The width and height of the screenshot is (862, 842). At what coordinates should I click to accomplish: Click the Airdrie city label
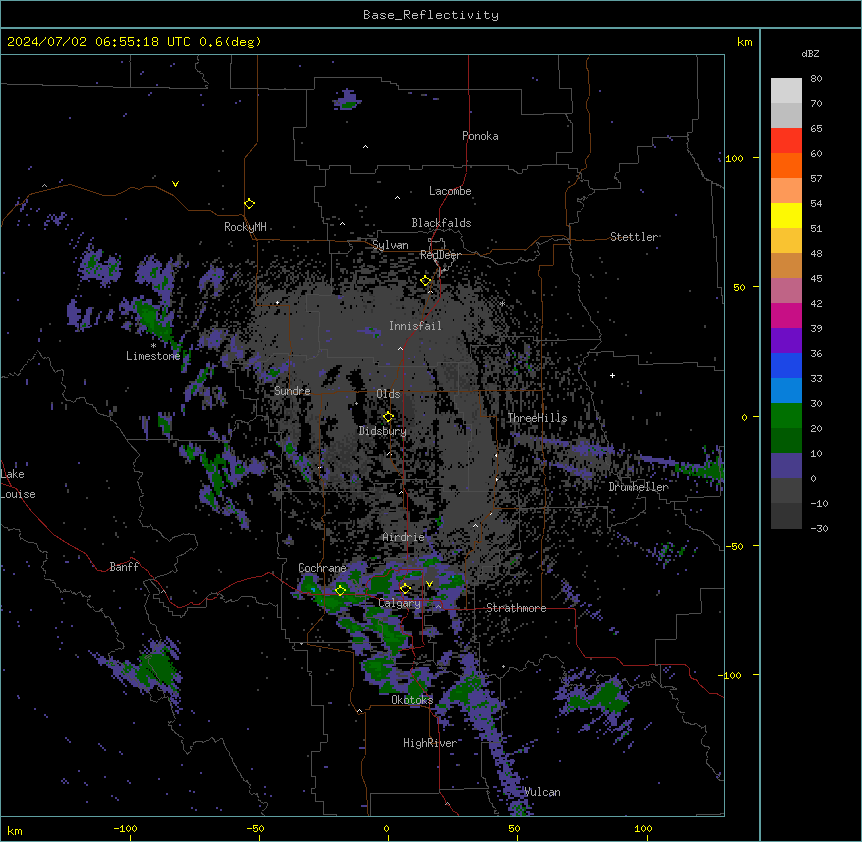click(403, 537)
